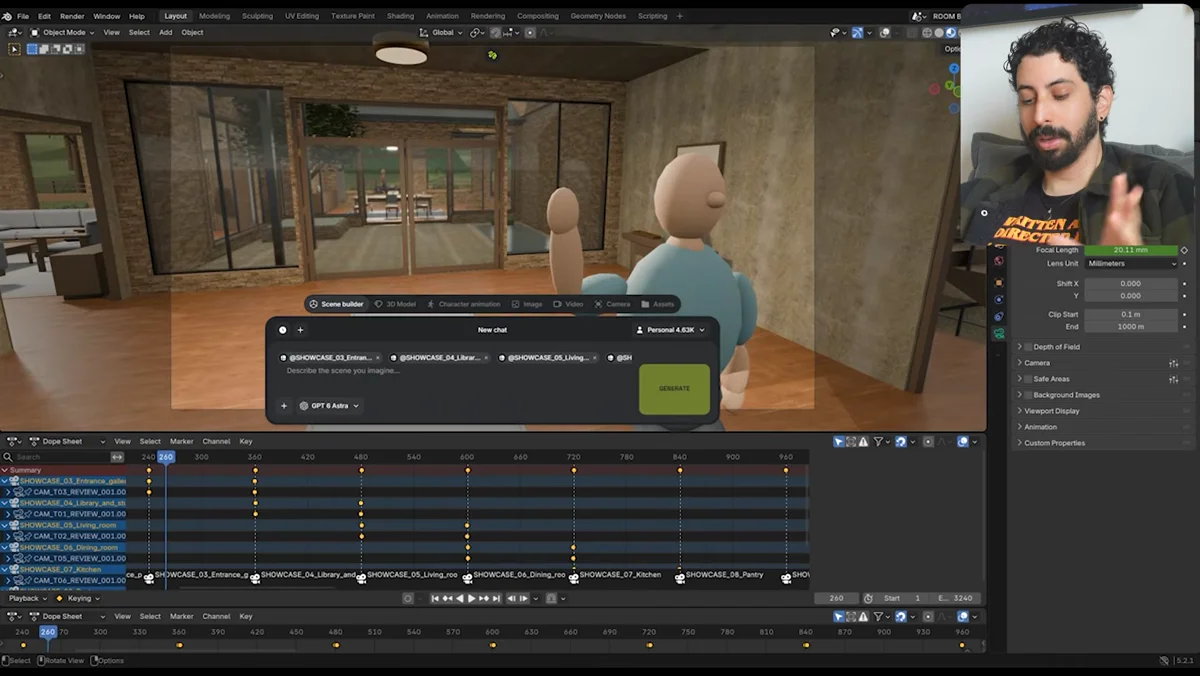
Task: Toggle preview range clock icon
Action: click(x=868, y=598)
